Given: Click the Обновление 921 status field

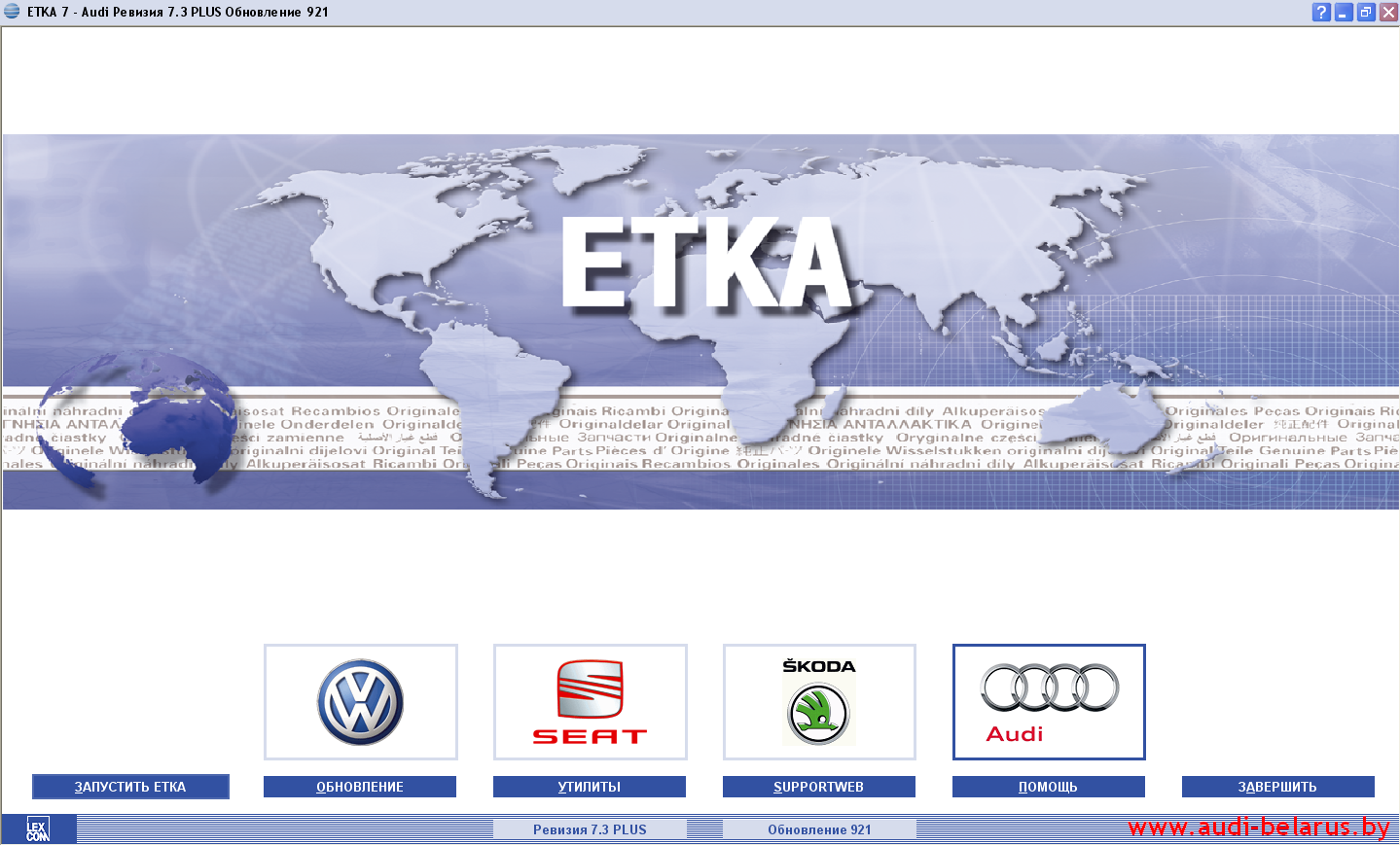Looking at the screenshot, I should (819, 829).
